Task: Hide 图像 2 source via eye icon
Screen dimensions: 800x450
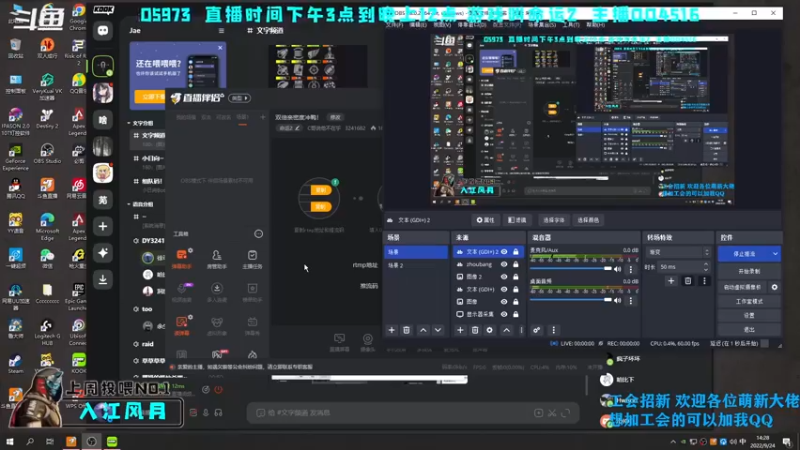Action: [x=504, y=277]
